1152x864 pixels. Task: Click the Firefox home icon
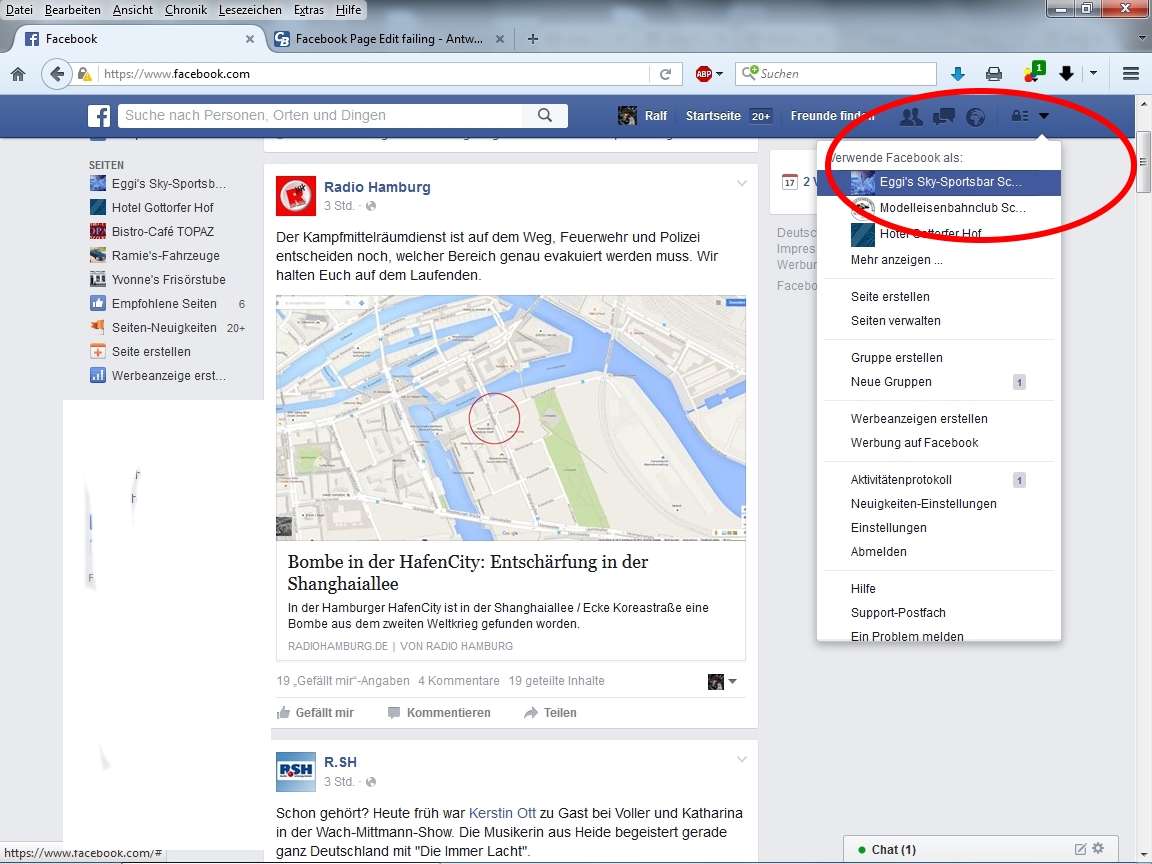click(x=18, y=73)
